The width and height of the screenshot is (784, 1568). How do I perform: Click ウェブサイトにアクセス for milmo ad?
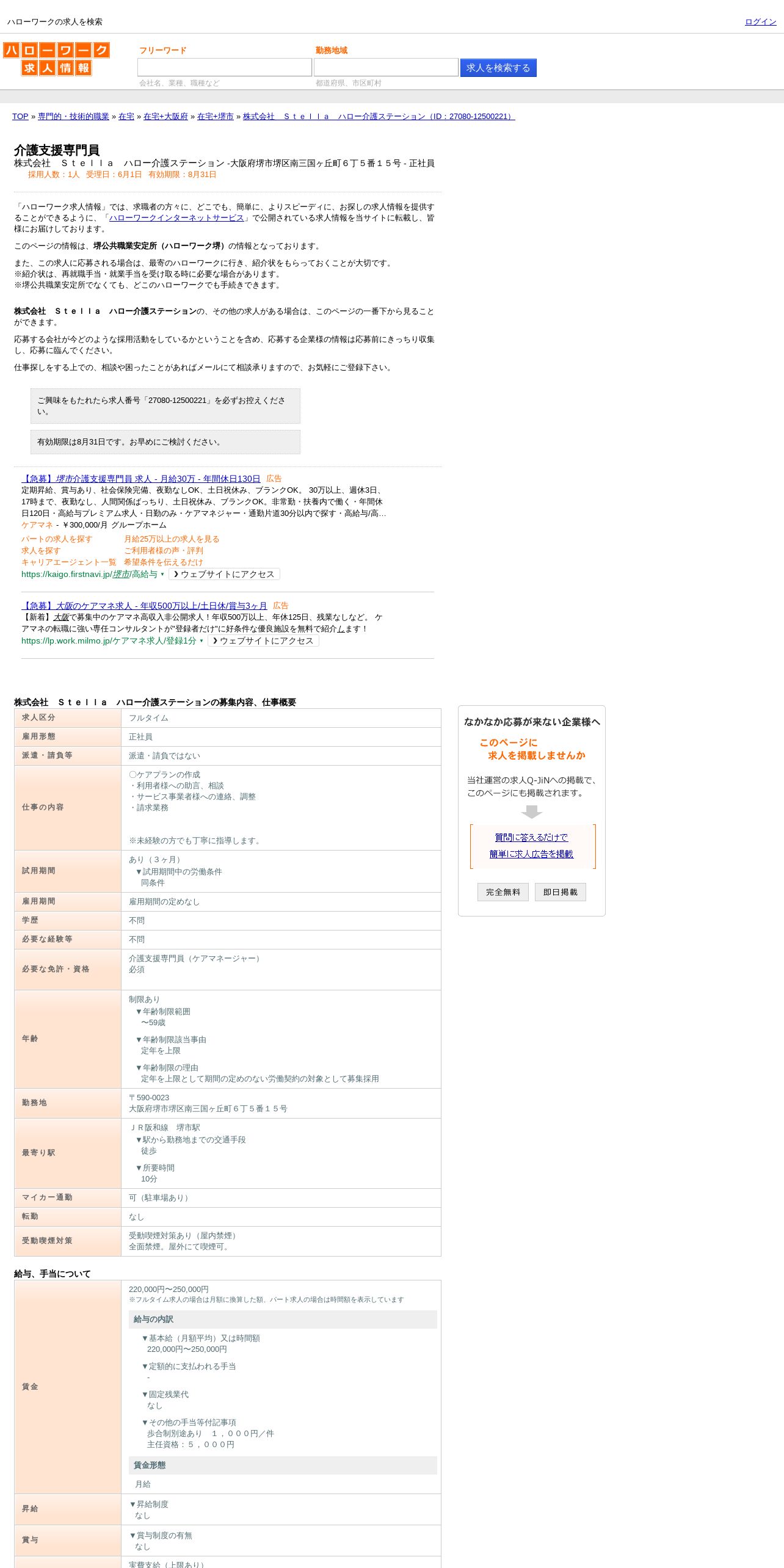click(263, 641)
